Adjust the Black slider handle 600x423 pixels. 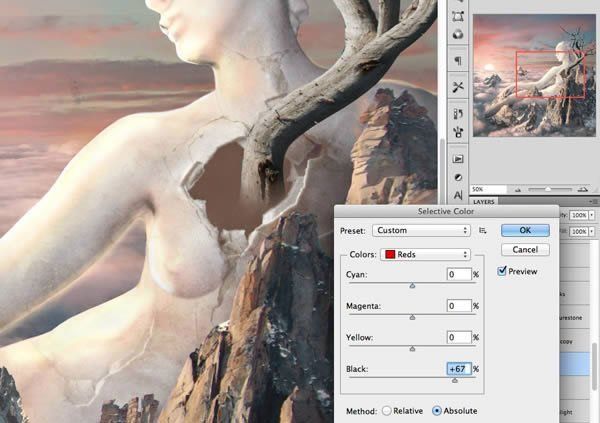coord(455,380)
